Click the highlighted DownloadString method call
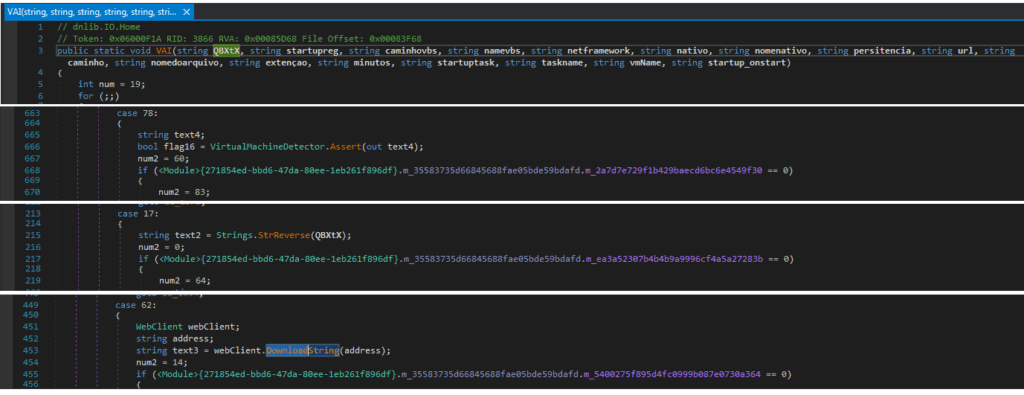The width and height of the screenshot is (1024, 395). coord(302,351)
